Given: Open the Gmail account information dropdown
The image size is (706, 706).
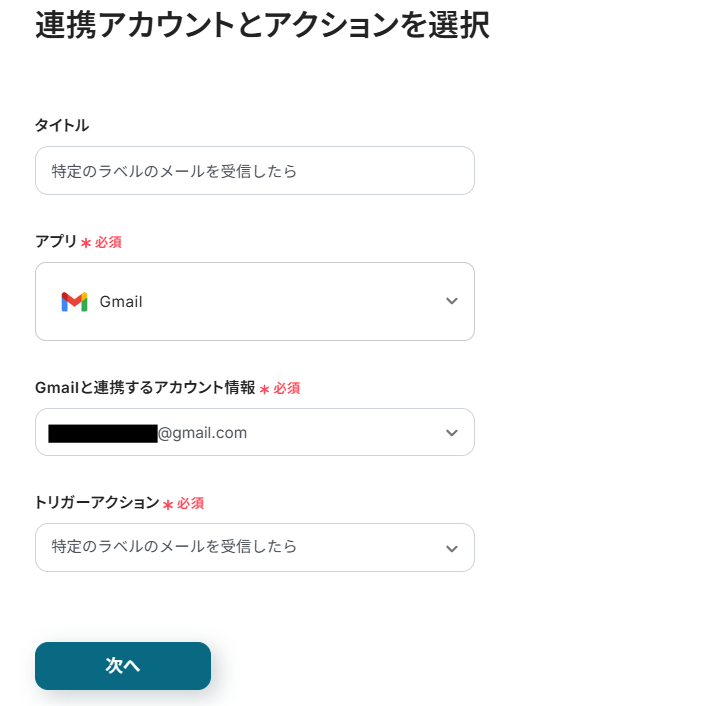Looking at the screenshot, I should pos(254,432).
